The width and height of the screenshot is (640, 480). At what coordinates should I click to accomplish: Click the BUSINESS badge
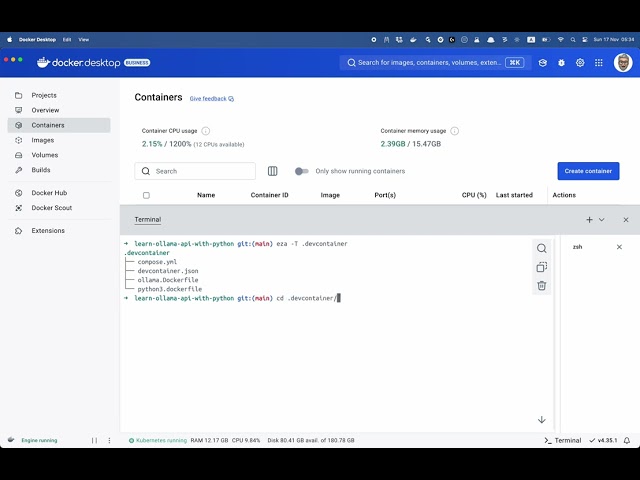click(137, 62)
